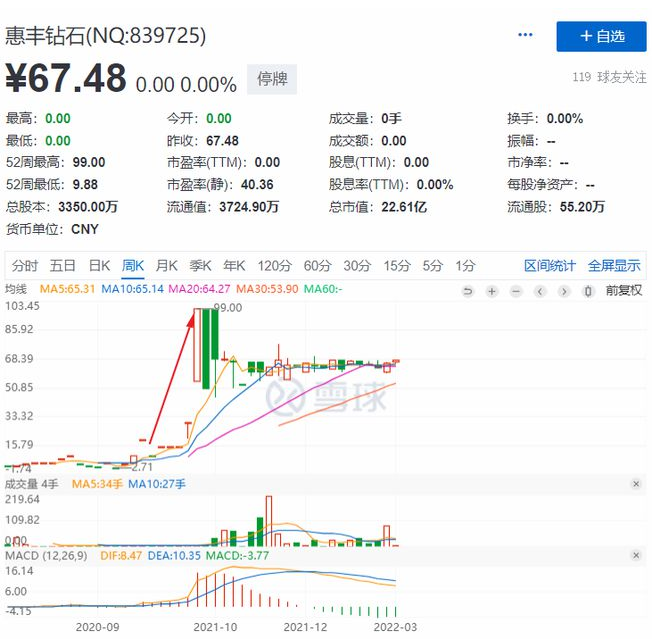Switch to the 15分 chart tab
Image resolution: width=655 pixels, height=639 pixels.
coord(397,266)
